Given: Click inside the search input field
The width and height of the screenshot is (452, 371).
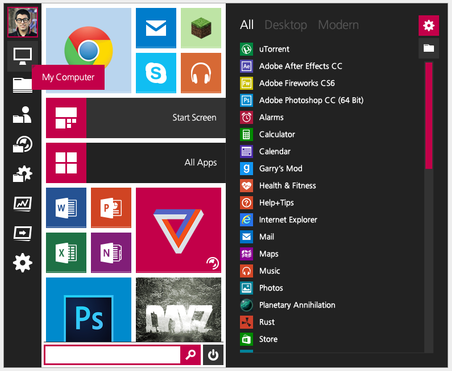Looking at the screenshot, I should [x=112, y=355].
